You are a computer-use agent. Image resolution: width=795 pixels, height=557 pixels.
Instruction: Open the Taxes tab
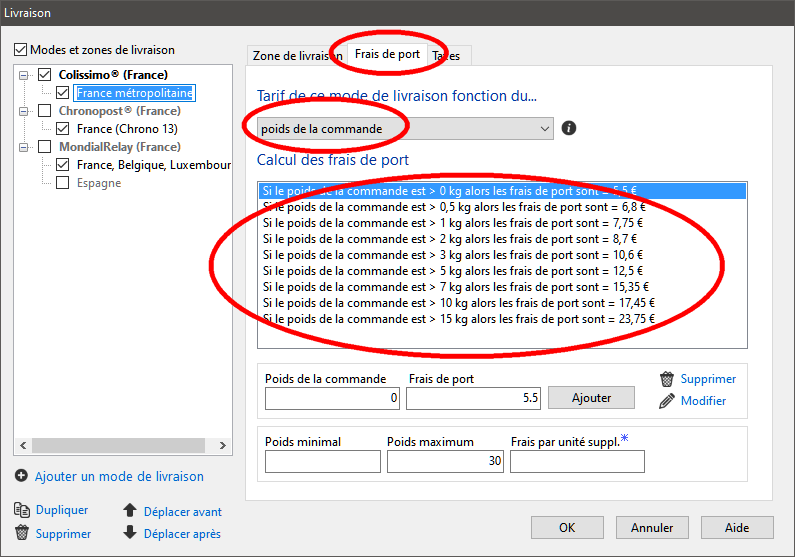click(449, 56)
